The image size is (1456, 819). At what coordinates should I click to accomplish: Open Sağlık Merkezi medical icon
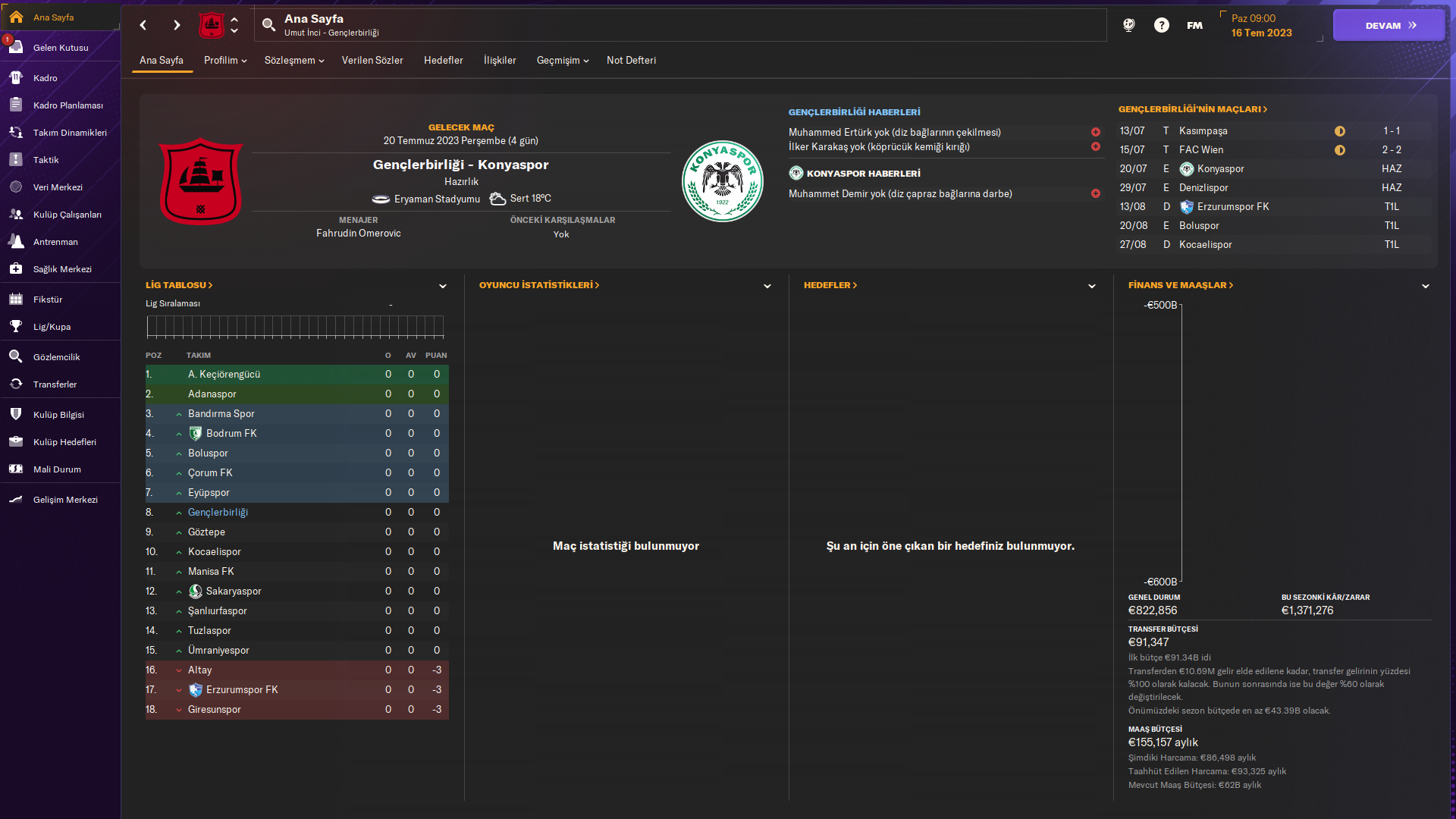(x=16, y=268)
